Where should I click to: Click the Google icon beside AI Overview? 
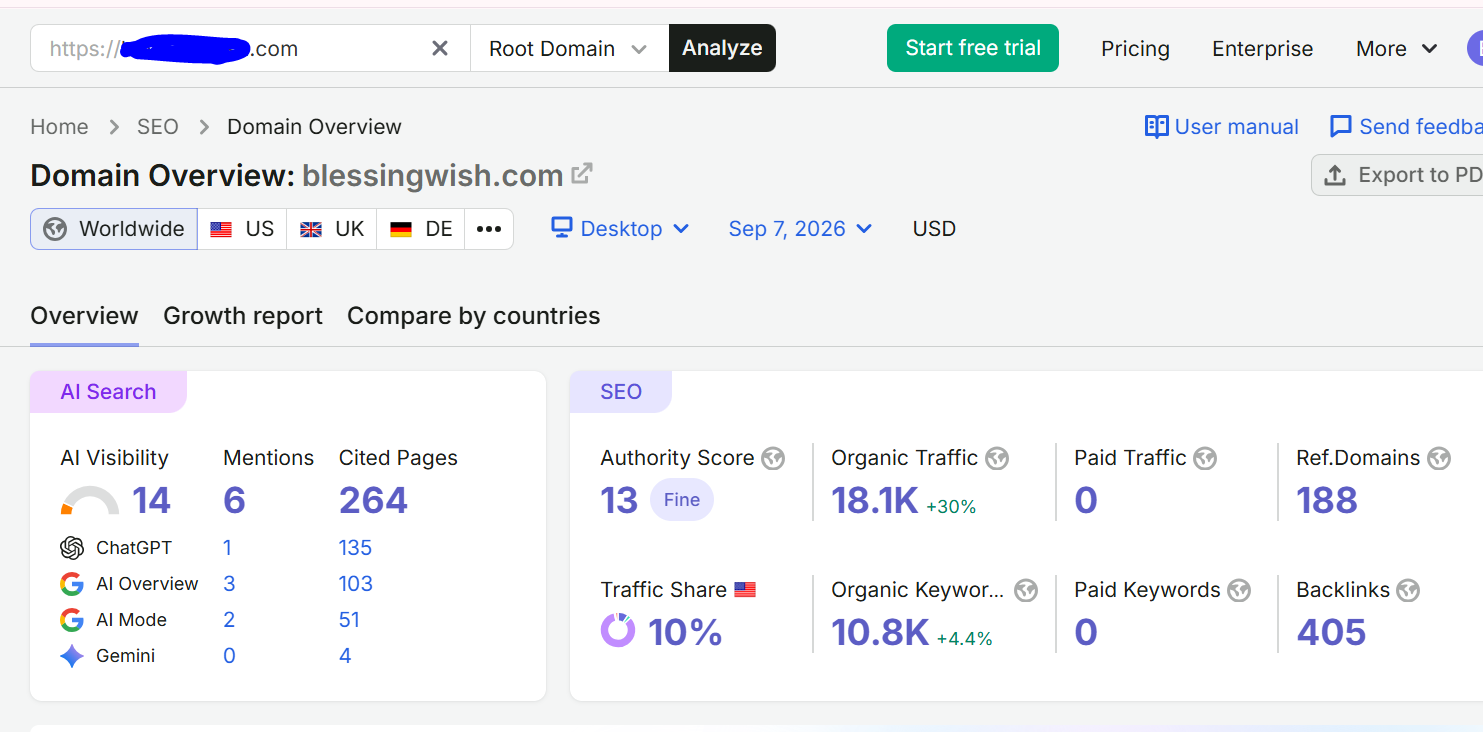pos(72,584)
